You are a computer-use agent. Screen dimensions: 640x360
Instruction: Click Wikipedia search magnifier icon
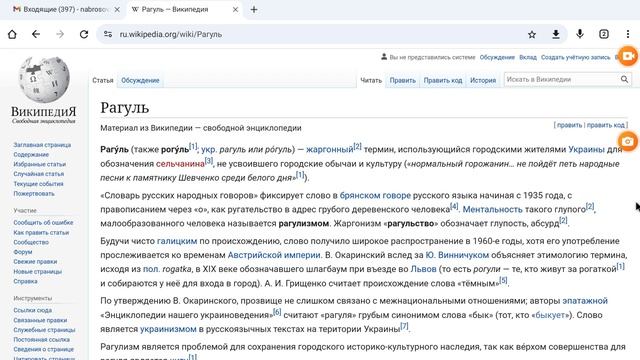coord(624,79)
